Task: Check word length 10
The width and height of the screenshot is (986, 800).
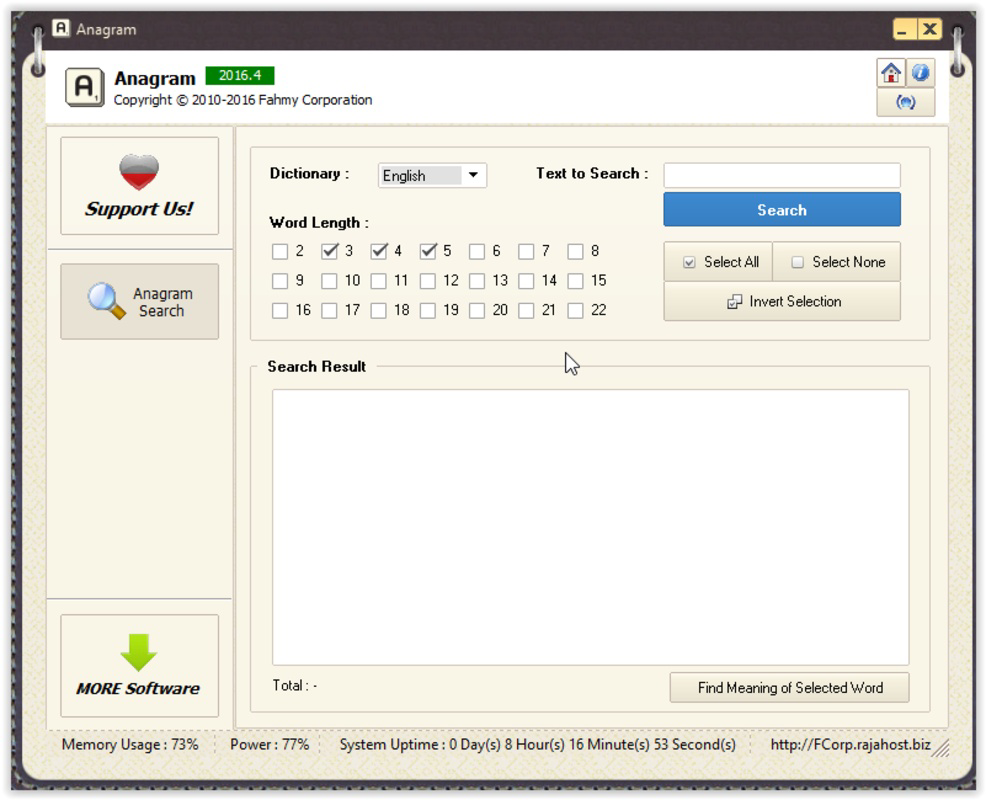Action: tap(330, 281)
